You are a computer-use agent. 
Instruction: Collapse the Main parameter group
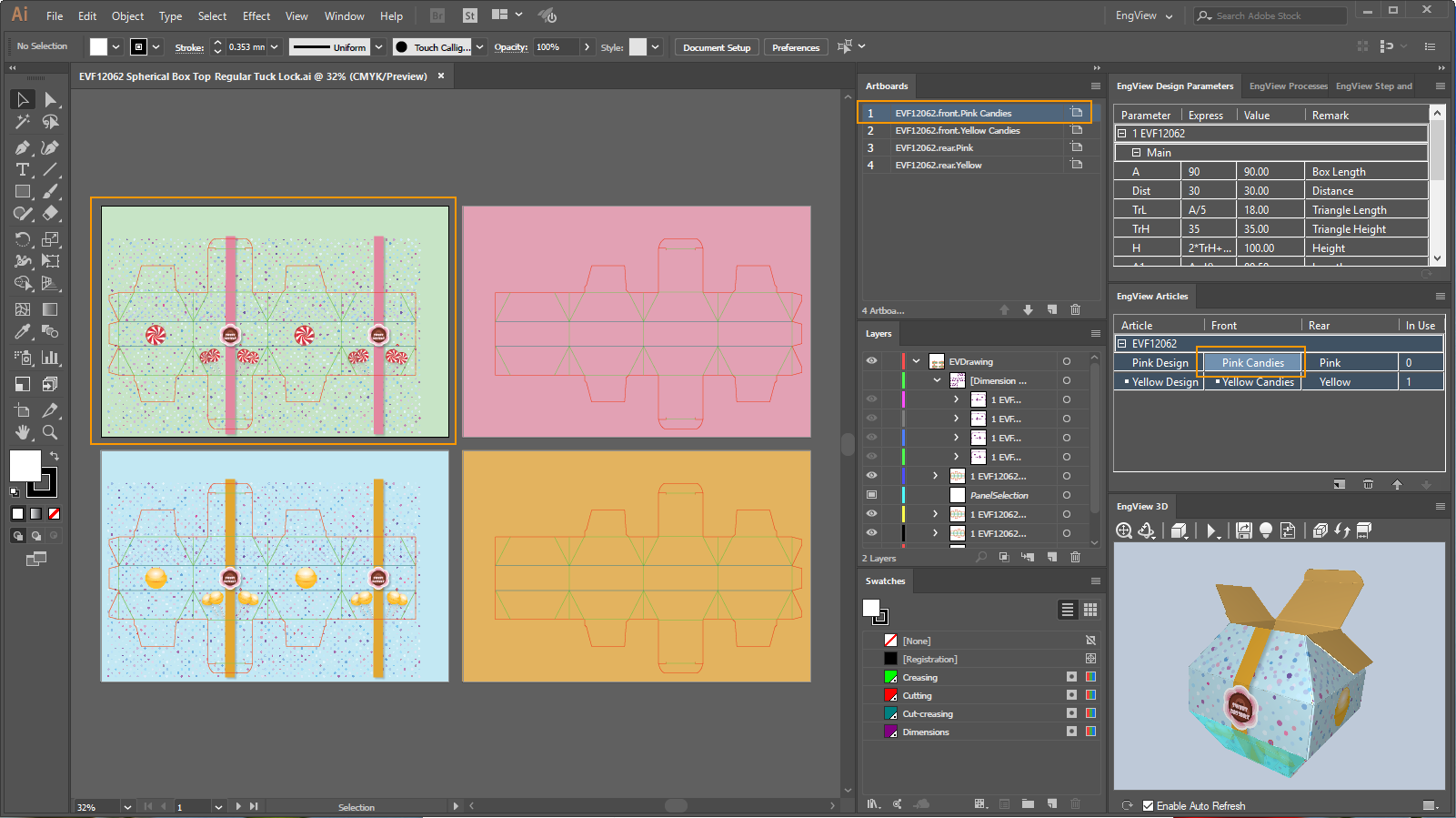point(1136,153)
